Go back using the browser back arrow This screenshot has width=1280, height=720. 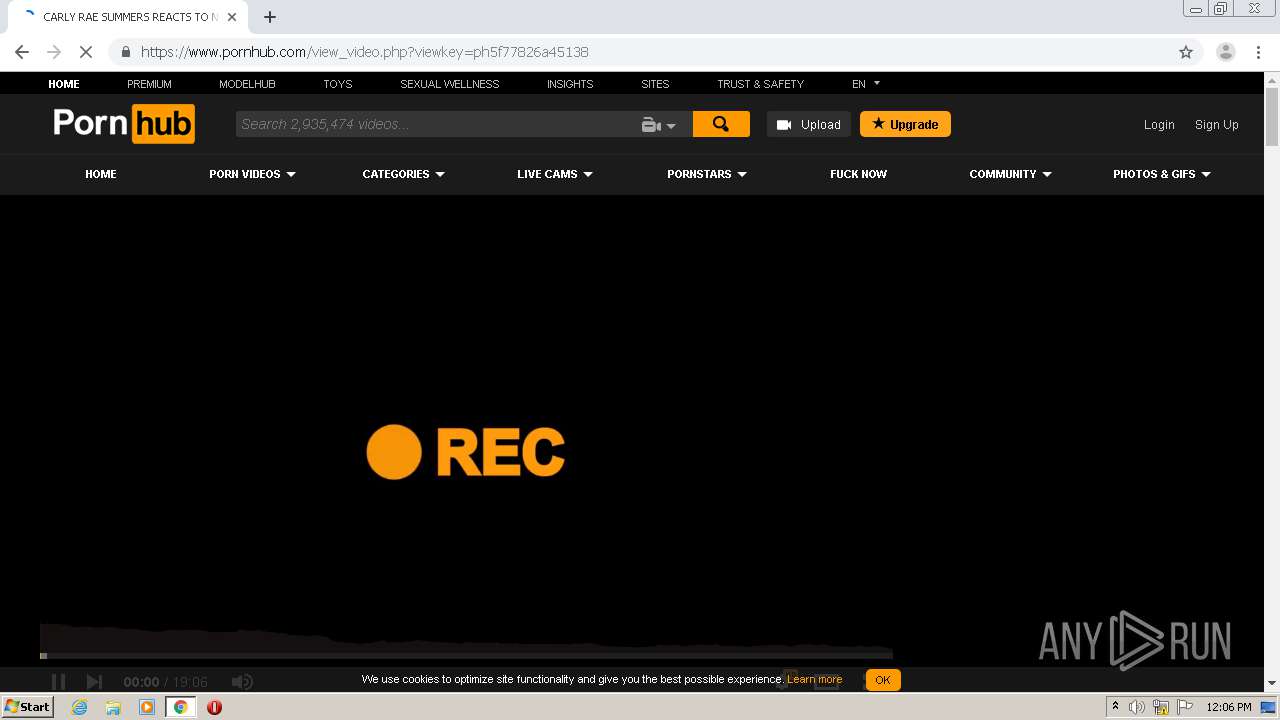point(22,52)
